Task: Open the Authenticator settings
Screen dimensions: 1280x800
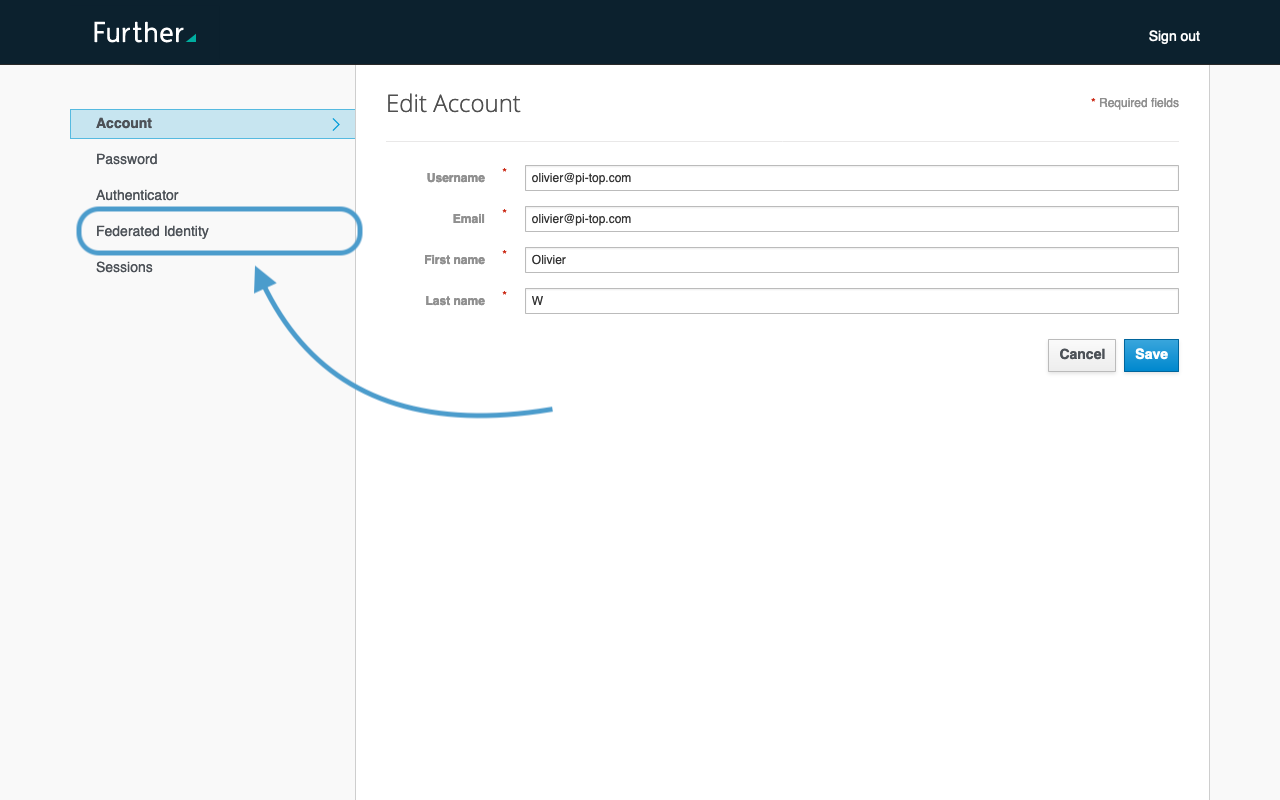Action: tap(137, 195)
